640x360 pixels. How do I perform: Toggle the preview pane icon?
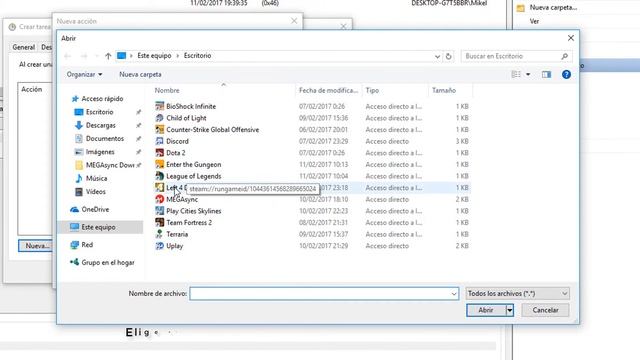[546, 74]
